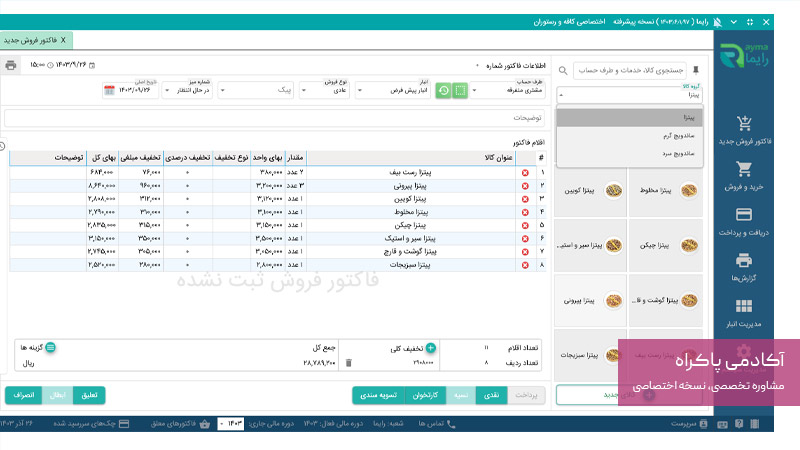Click the fullscreen icon in title bar
Viewport: 800px width, 450px height.
(750, 22)
